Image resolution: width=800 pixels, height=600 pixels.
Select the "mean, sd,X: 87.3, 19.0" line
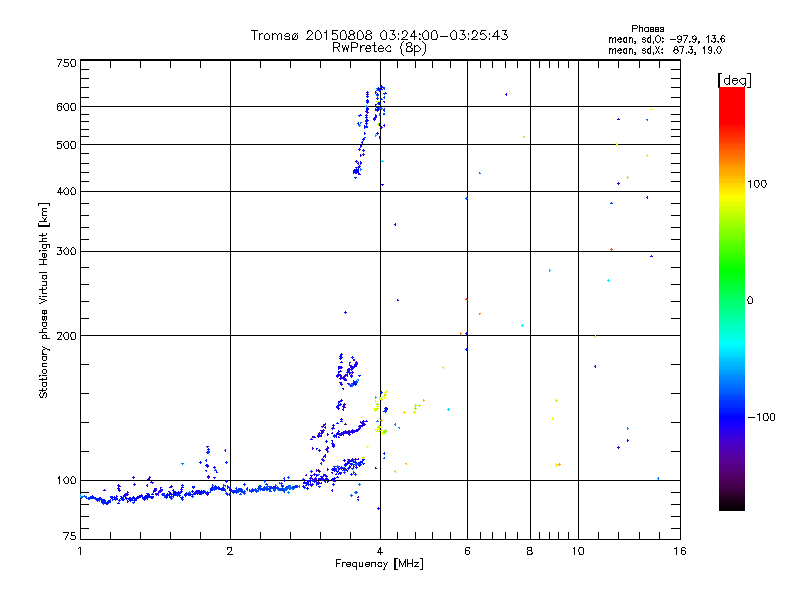coord(665,50)
